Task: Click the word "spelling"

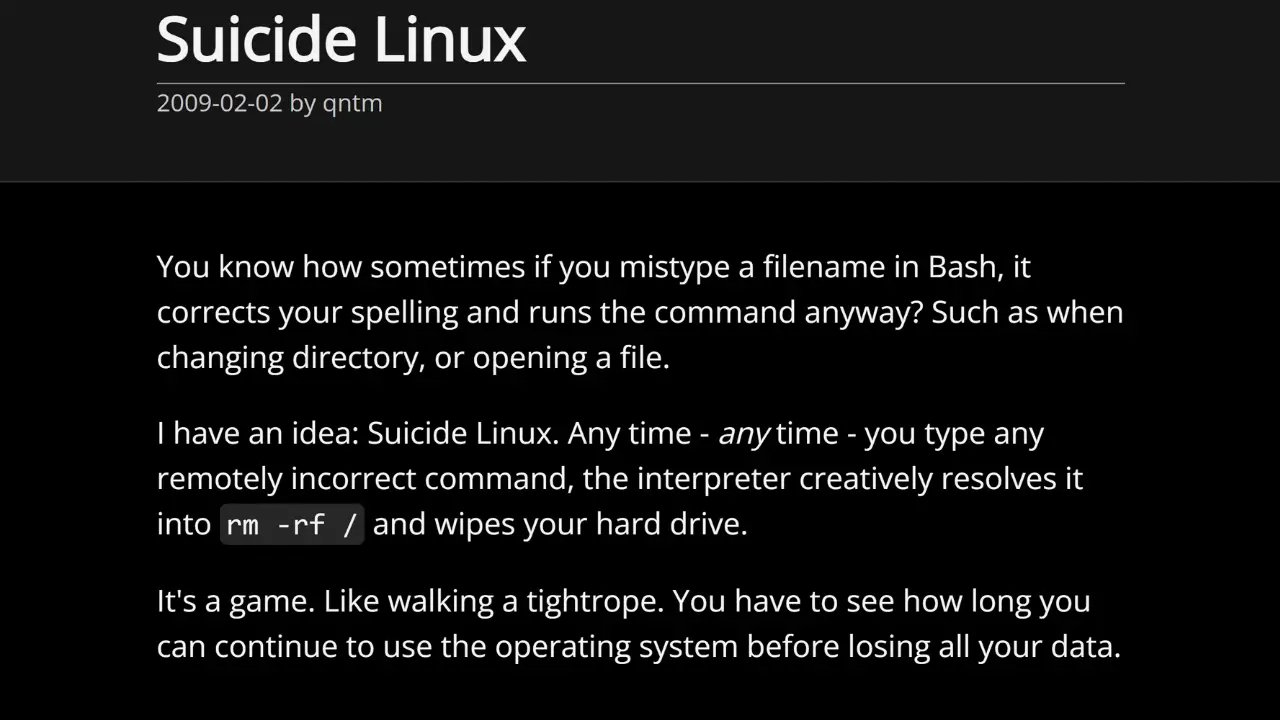Action: (404, 313)
